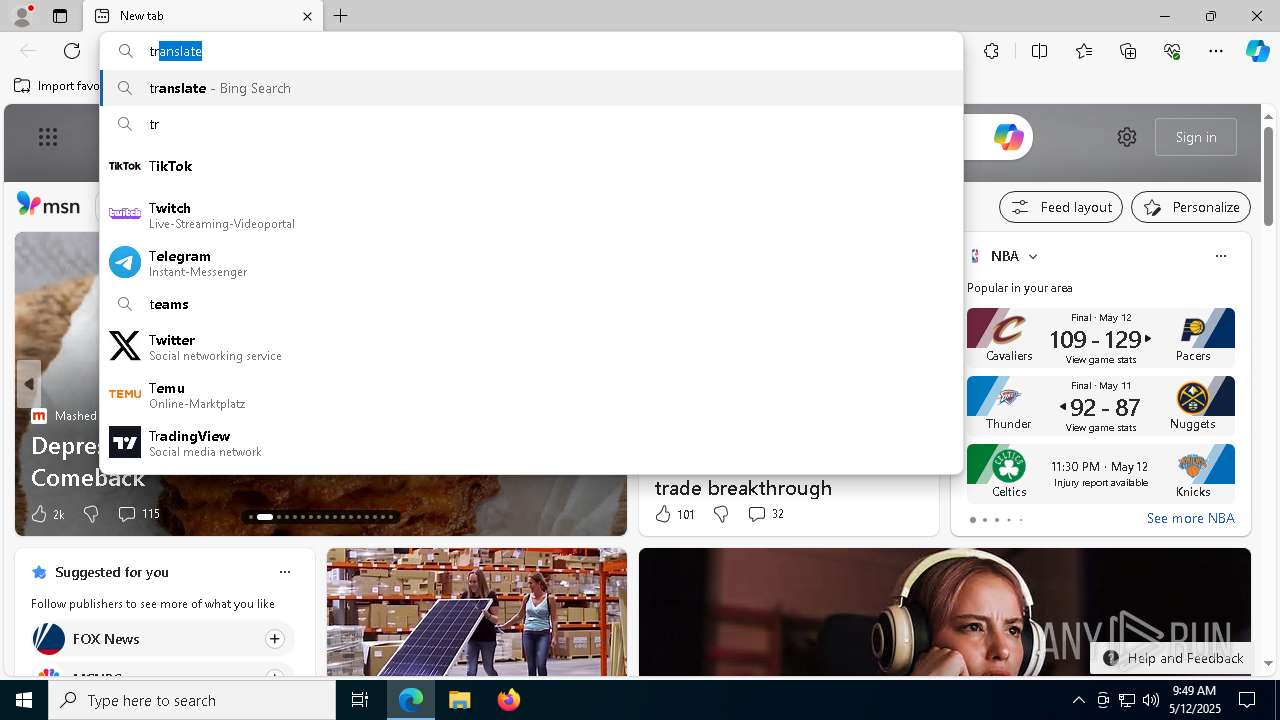
Task: Choose the Twitter suggestion
Action: click(531, 347)
